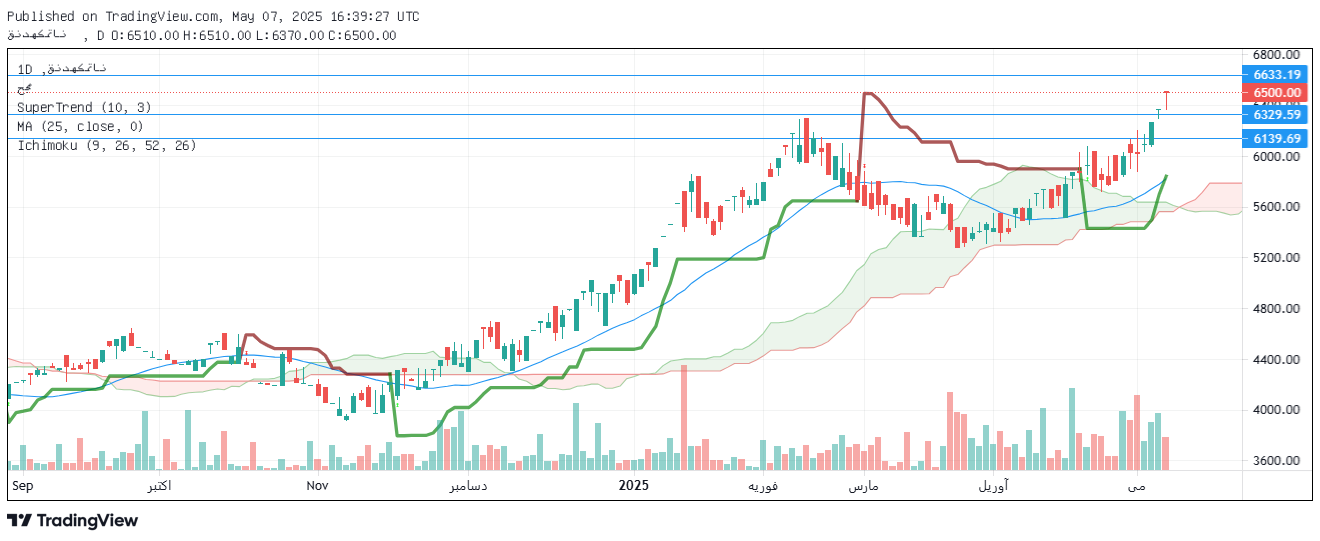Click the blue 6139.69 price label
Image resolution: width=1320 pixels, height=541 pixels.
pyautogui.click(x=1277, y=139)
